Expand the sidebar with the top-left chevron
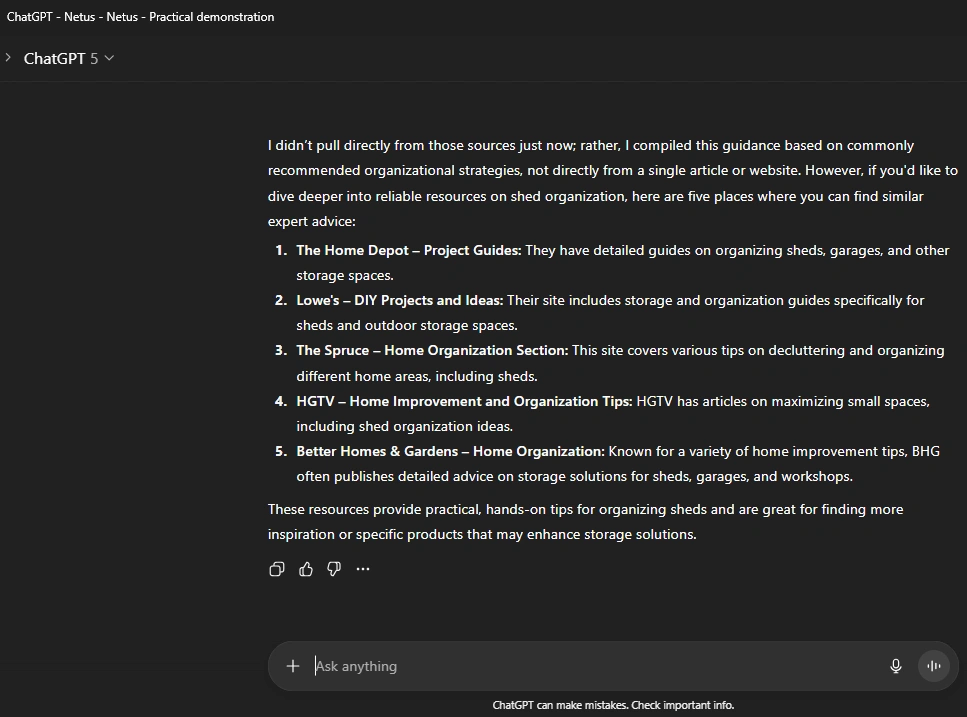967x717 pixels. pyautogui.click(x=8, y=58)
